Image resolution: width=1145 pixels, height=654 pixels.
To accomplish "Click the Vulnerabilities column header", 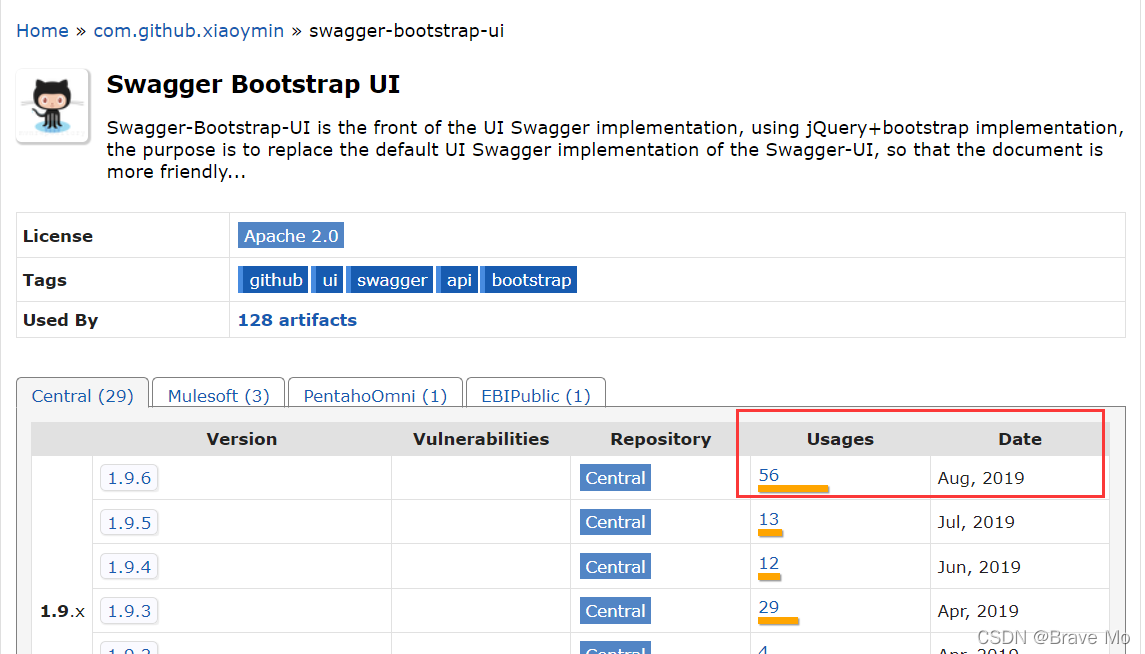I will pos(481,439).
